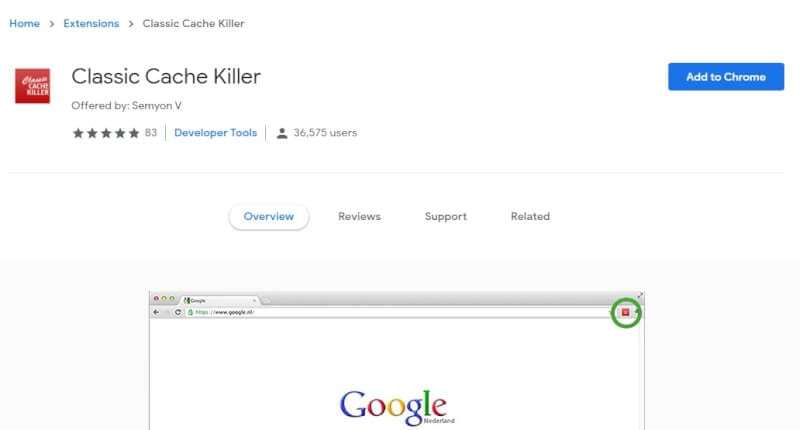Select the Overview tab

click(269, 217)
